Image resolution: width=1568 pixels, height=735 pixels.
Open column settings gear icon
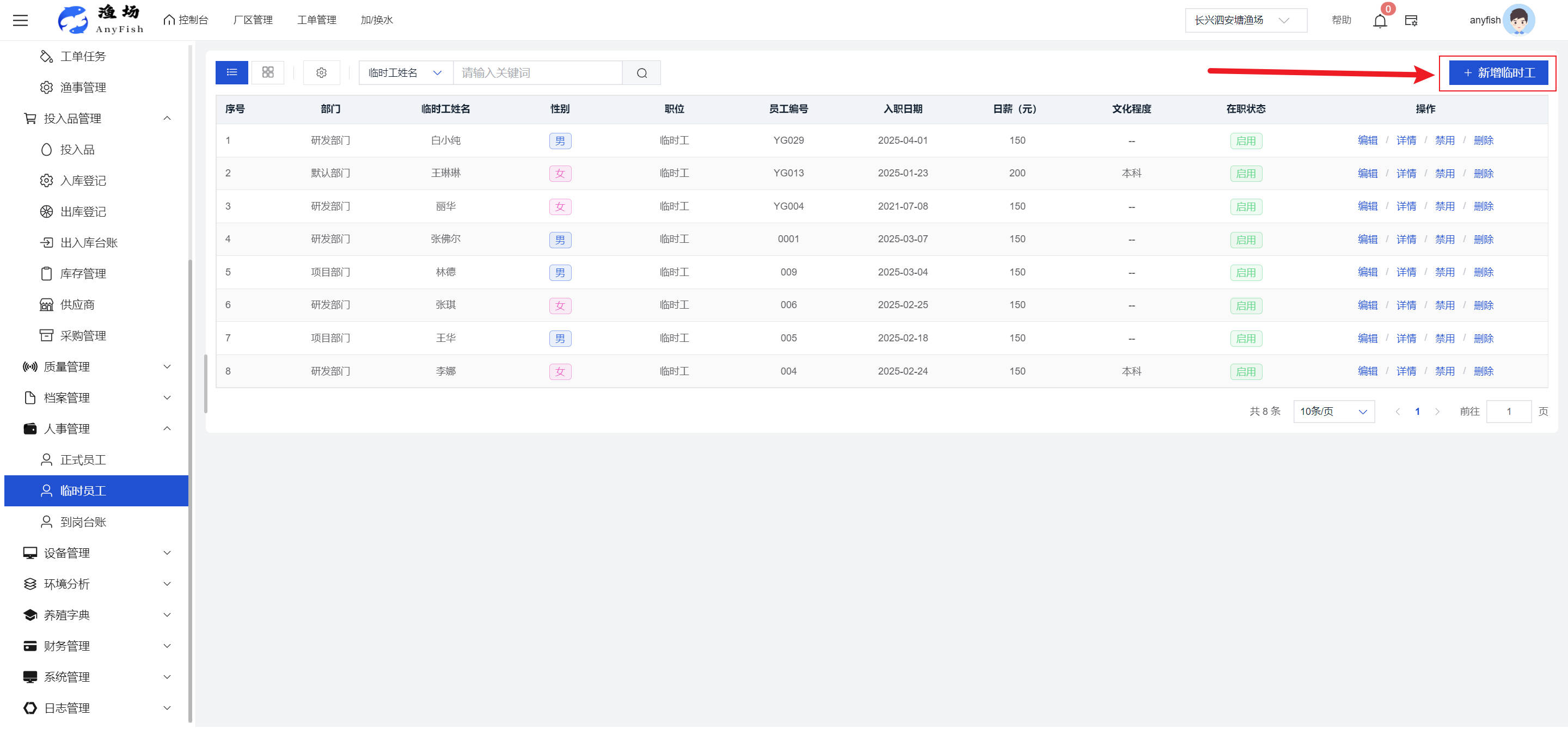coord(321,72)
